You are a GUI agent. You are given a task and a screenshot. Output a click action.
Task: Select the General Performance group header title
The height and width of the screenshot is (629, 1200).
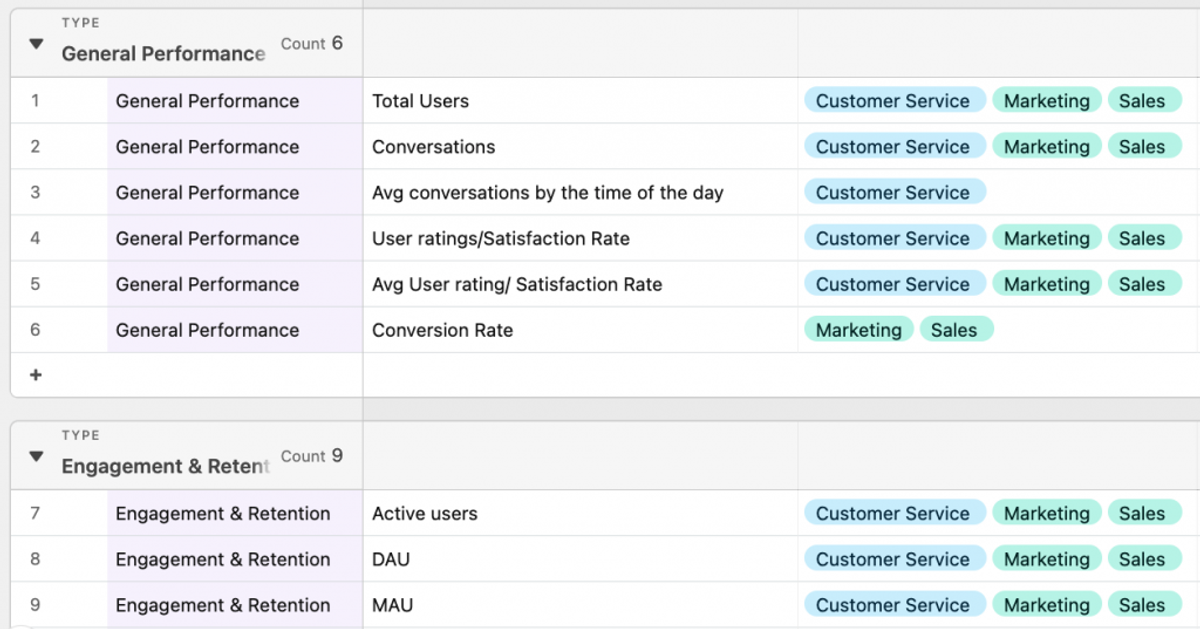[164, 54]
